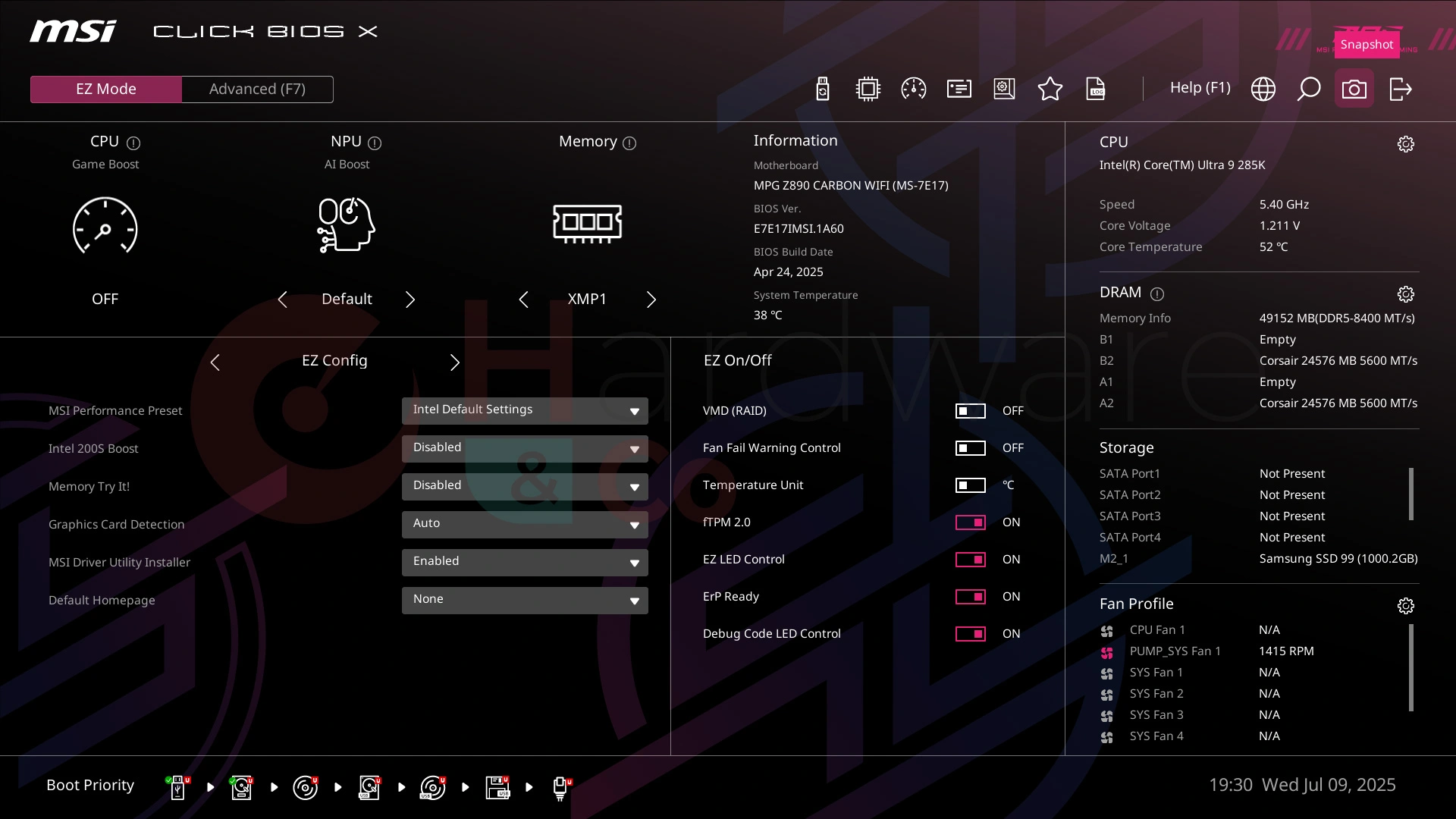Image resolution: width=1456 pixels, height=819 pixels.
Task: Toggle Temperature Unit switch
Action: point(971,485)
